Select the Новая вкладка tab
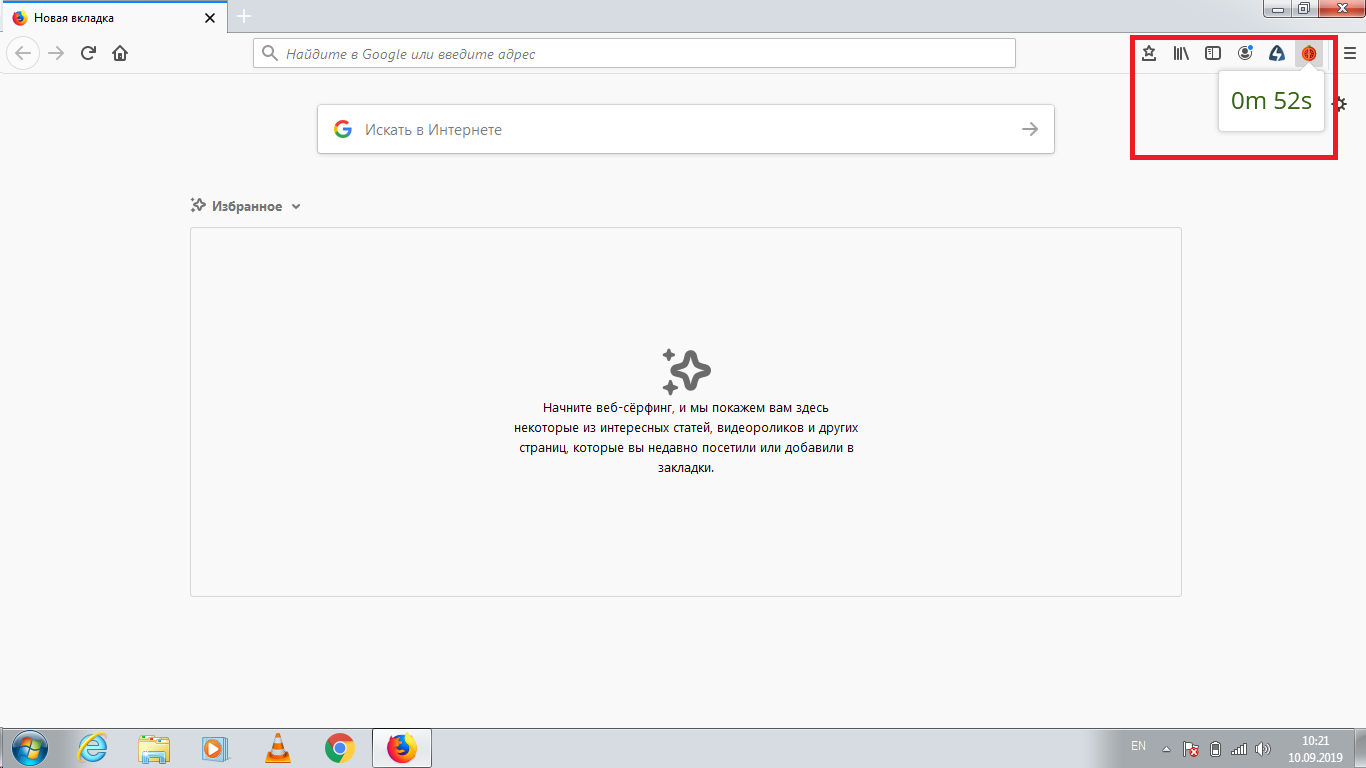 [x=113, y=17]
